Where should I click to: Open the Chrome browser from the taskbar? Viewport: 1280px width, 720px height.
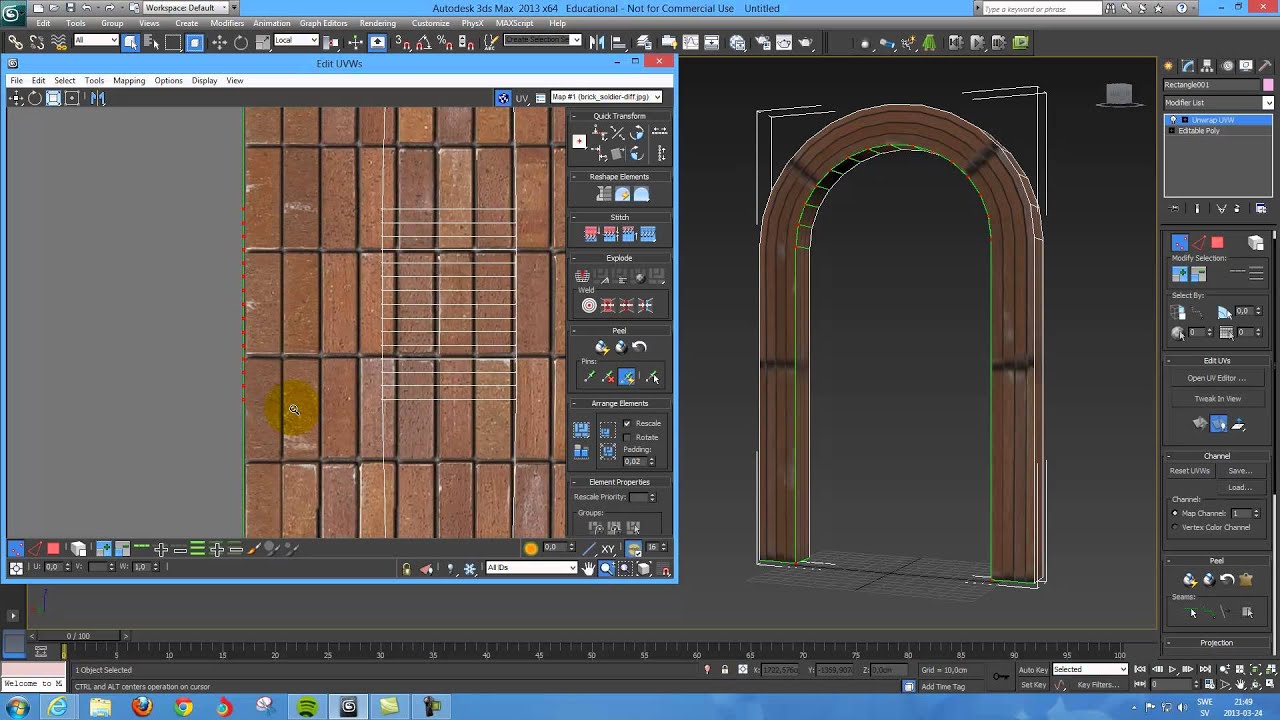[183, 707]
